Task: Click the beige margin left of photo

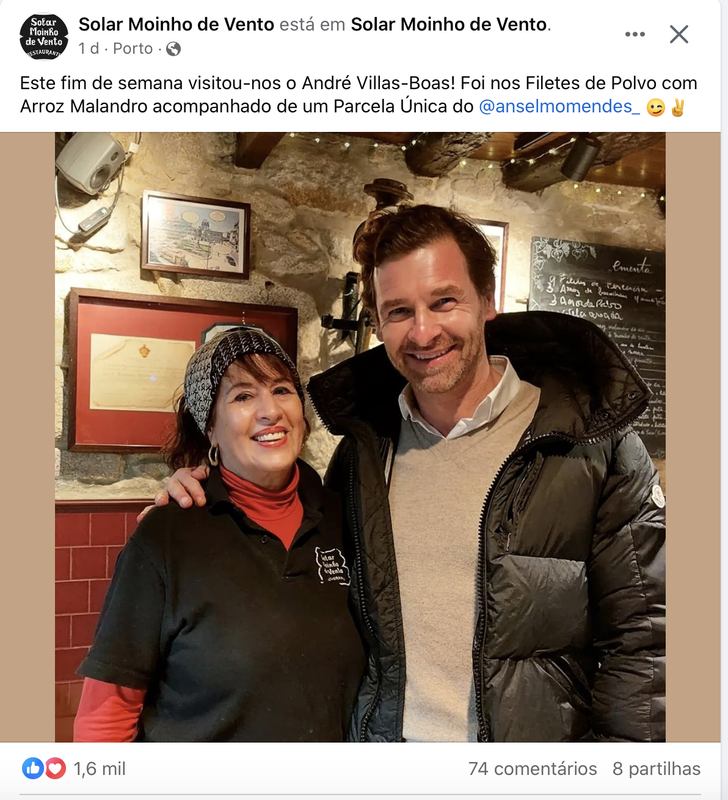Action: point(28,437)
